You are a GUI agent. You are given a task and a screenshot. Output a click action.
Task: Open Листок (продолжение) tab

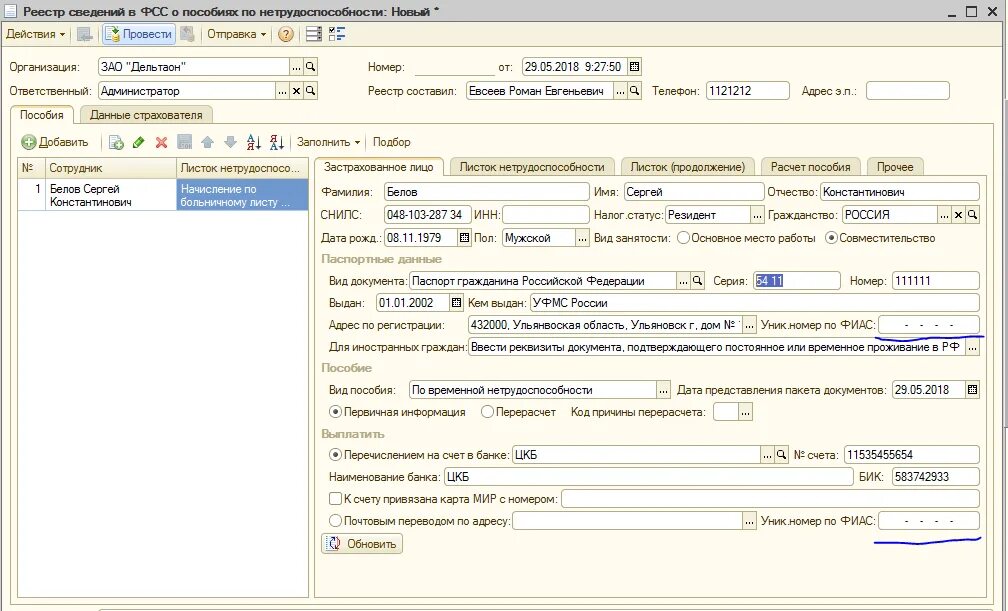(x=688, y=167)
